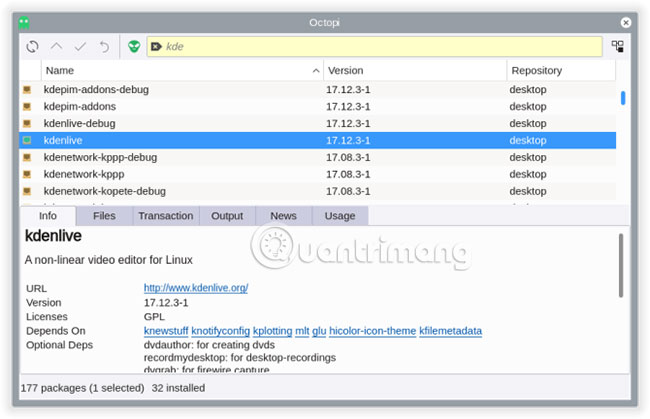The image size is (650, 419).
Task: Click the Octopi green ghost logo
Action: 24,22
